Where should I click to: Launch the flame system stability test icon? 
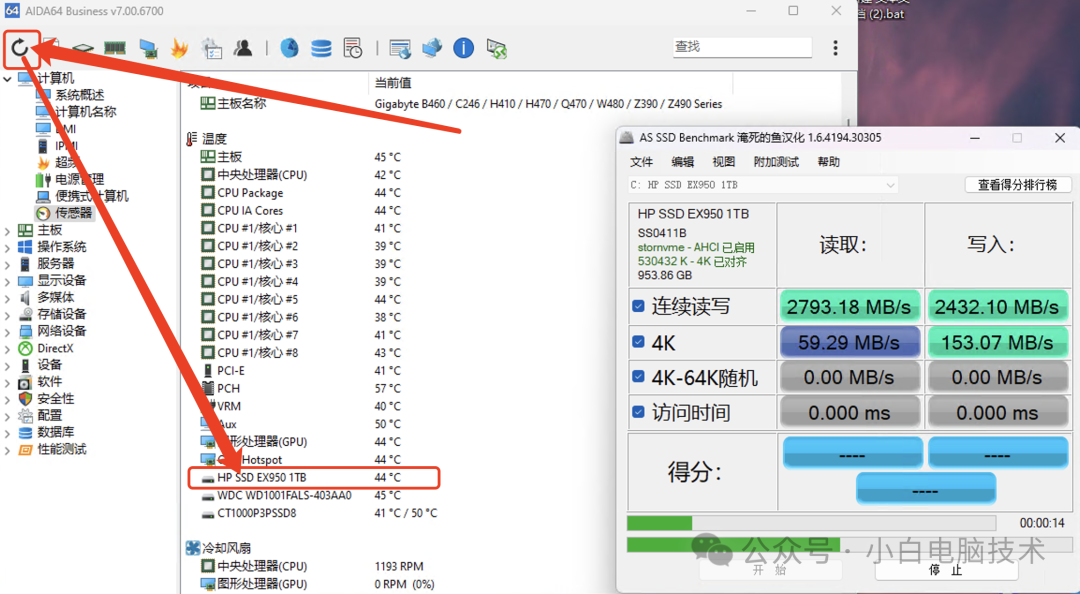[179, 48]
